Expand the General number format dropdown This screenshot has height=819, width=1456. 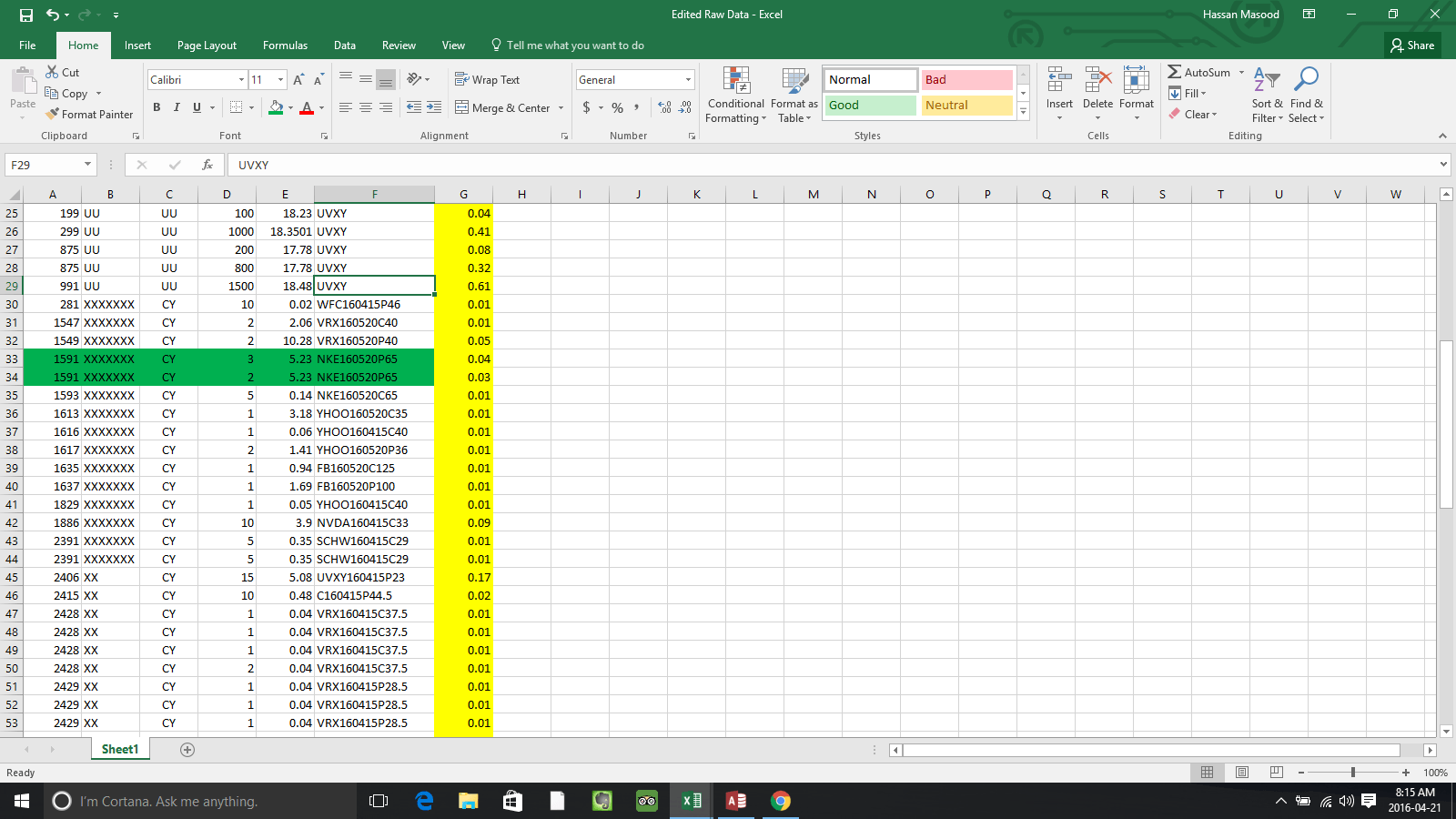688,80
